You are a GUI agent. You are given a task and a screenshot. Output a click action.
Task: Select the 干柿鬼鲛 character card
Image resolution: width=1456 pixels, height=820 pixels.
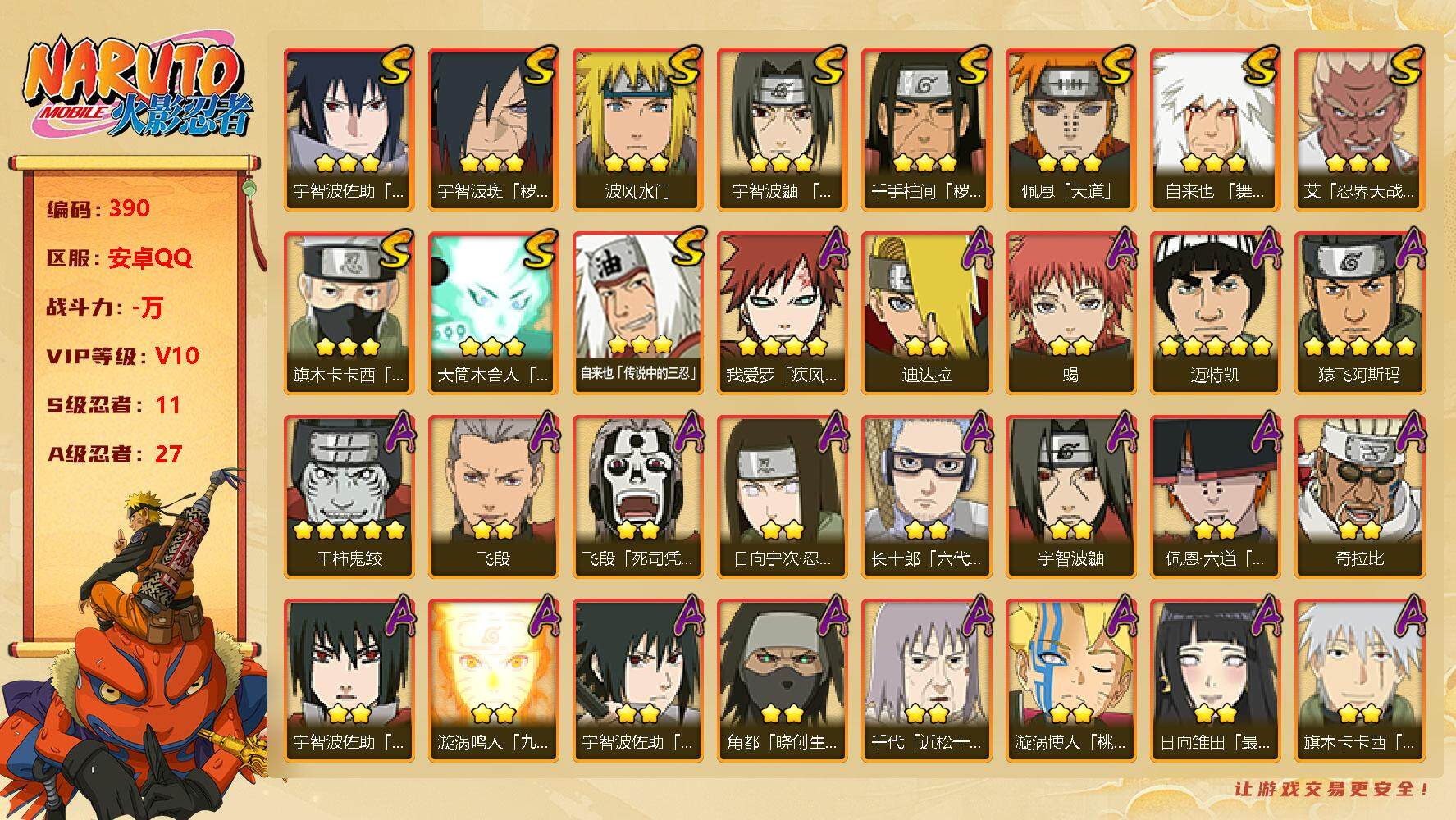click(349, 496)
